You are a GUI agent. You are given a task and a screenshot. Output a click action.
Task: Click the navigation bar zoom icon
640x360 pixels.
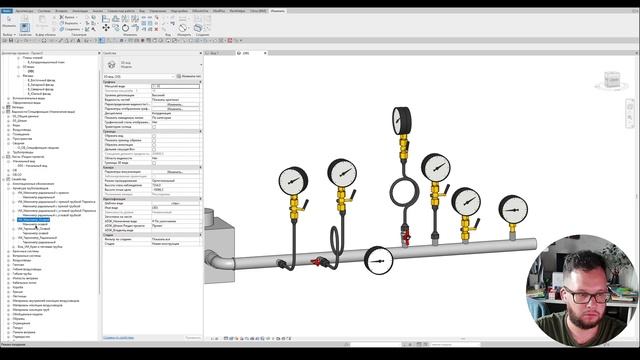630,118
